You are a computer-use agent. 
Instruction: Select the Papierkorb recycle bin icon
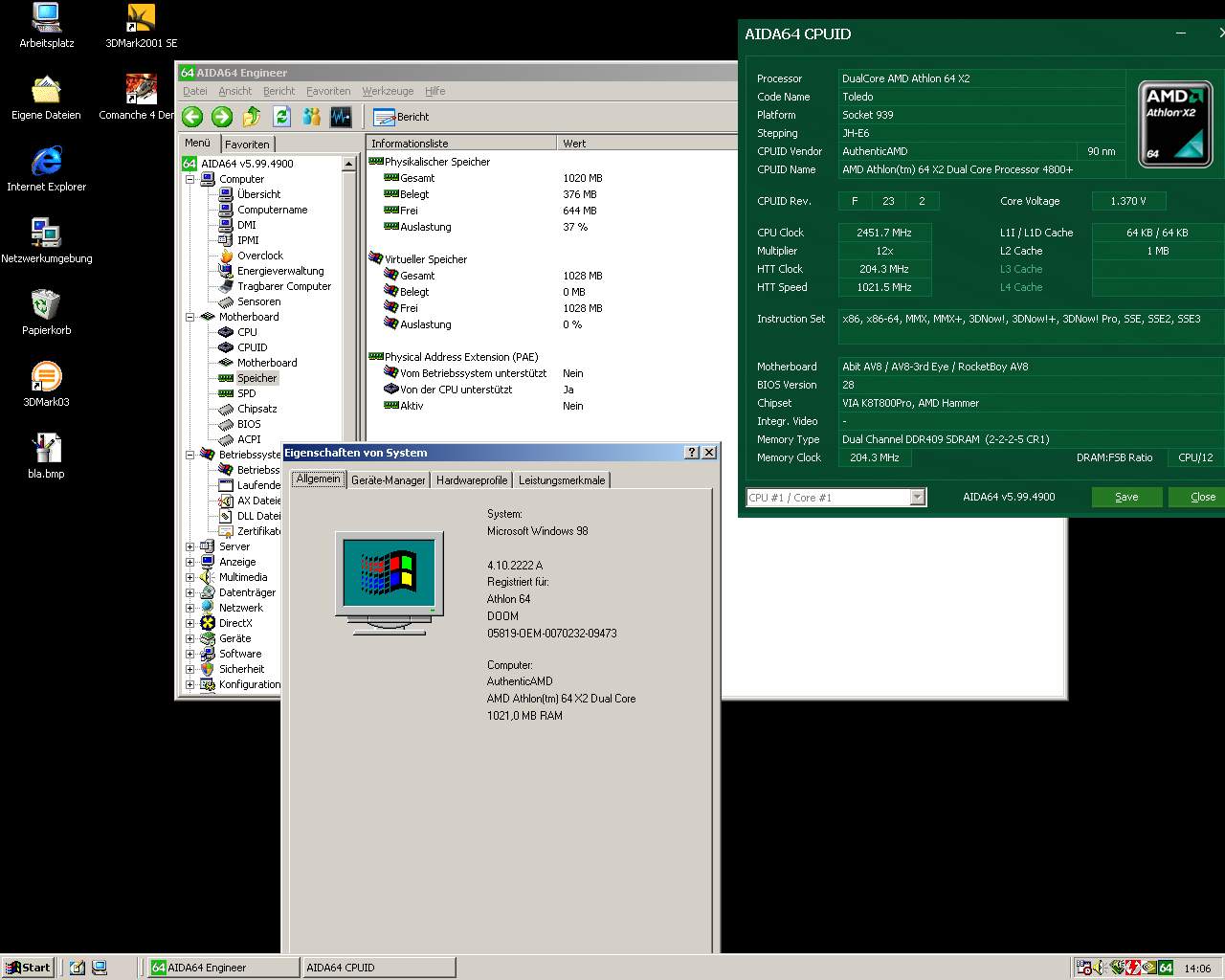point(46,313)
